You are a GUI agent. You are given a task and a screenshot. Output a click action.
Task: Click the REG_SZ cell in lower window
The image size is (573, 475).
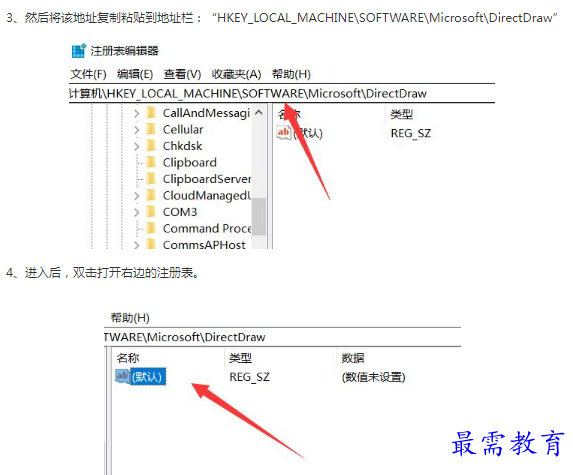tap(249, 377)
